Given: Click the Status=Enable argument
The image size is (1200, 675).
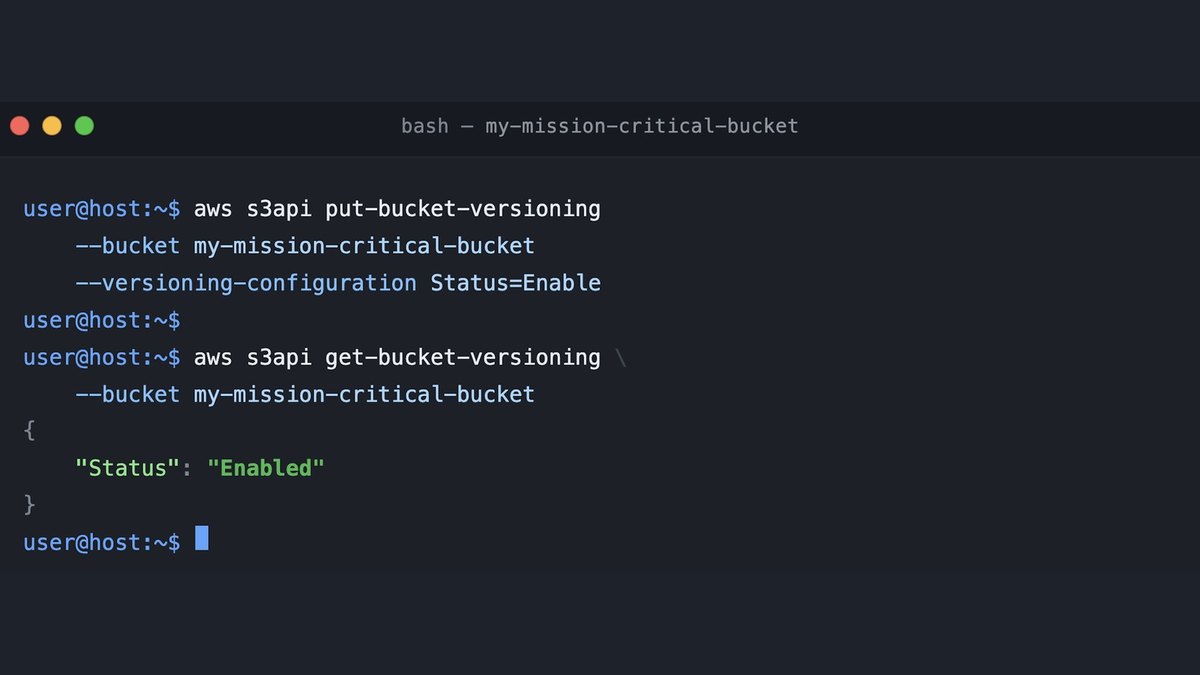Looking at the screenshot, I should (x=516, y=283).
